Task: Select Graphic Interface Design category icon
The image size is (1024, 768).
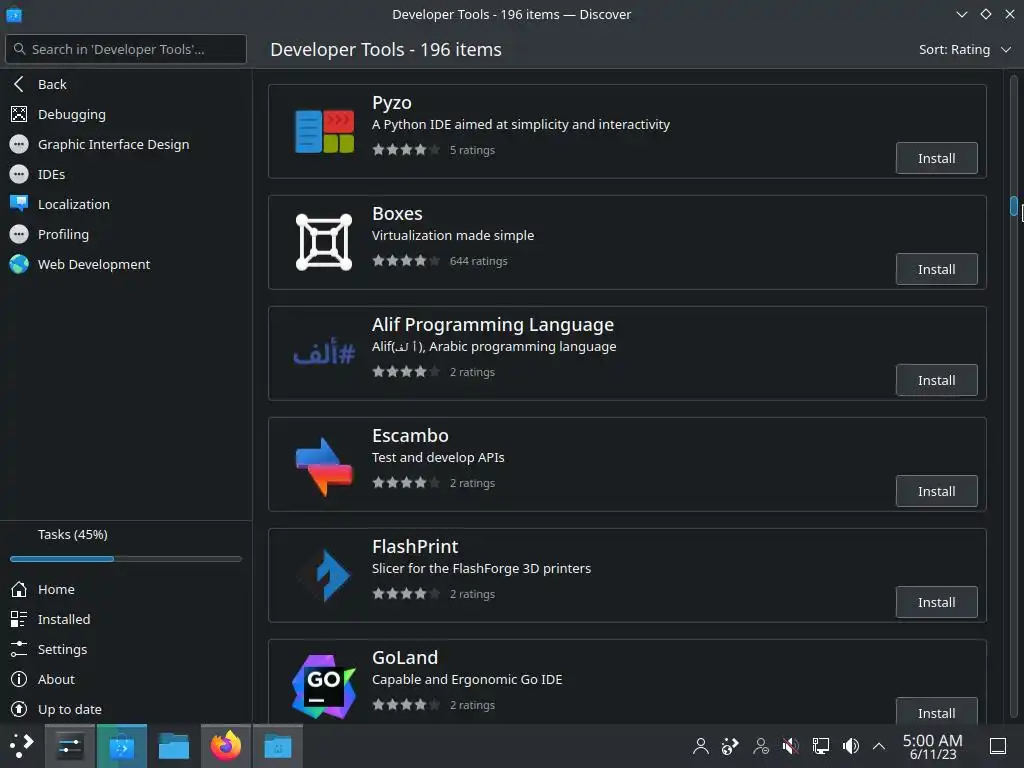Action: [19, 144]
